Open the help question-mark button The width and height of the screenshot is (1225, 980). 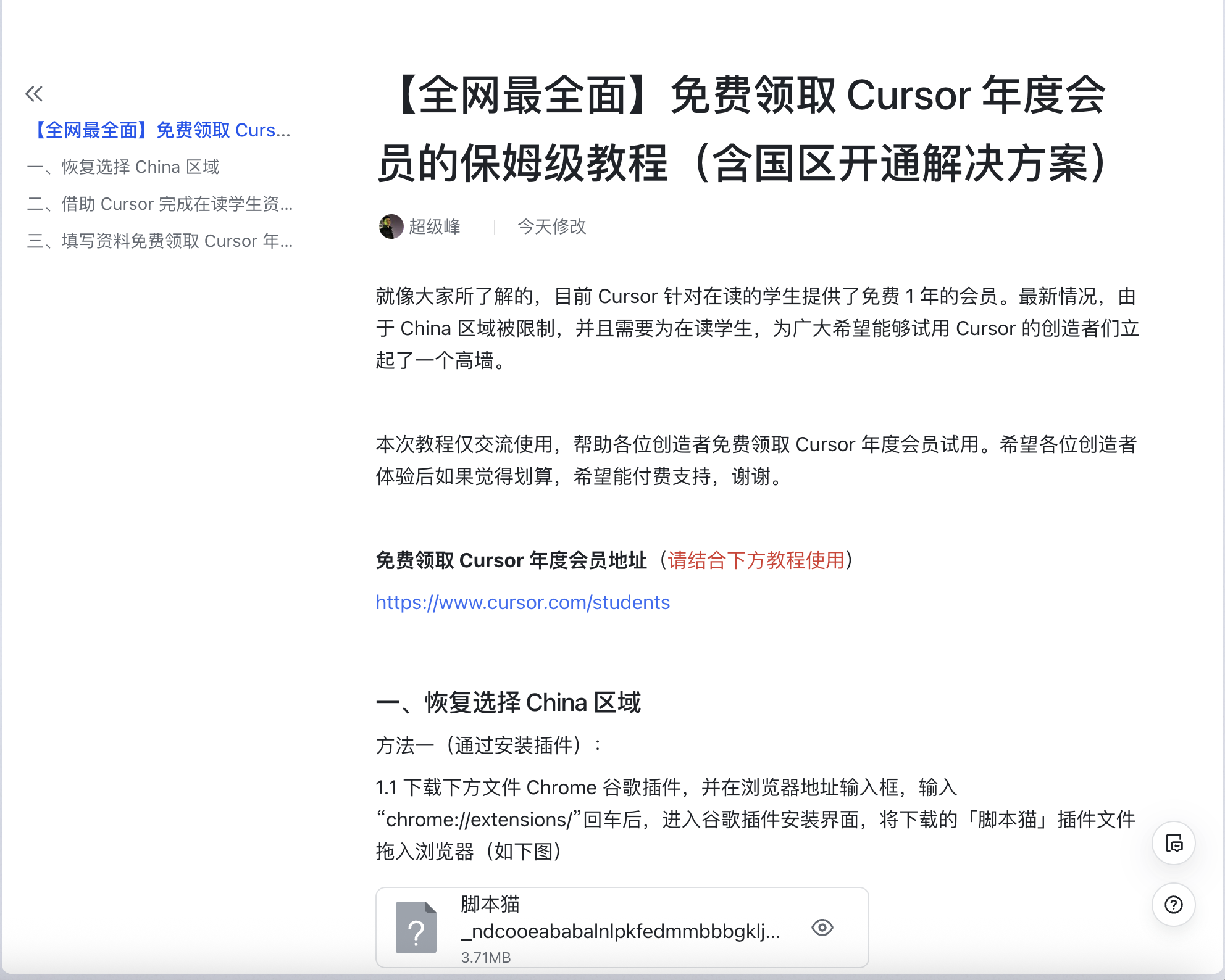1173,905
